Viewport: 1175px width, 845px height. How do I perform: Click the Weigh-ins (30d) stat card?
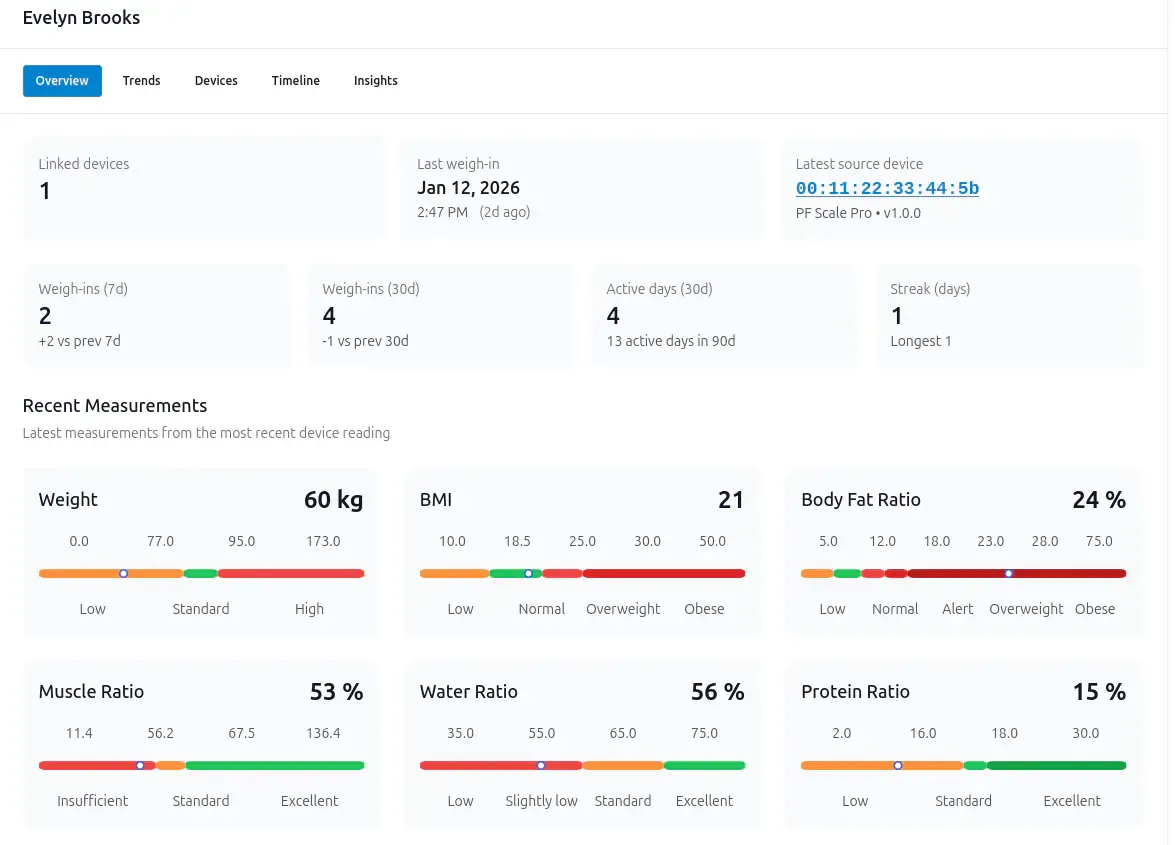(440, 315)
